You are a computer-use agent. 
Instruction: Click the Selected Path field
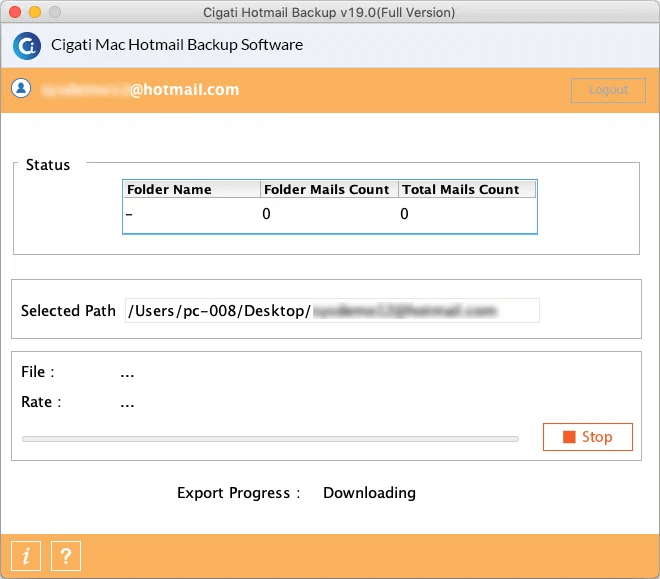point(332,311)
